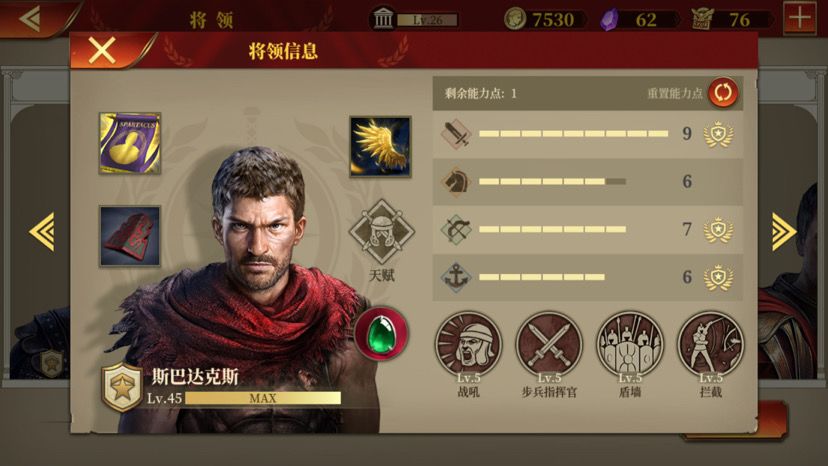Select the purple Spartacus banner item
The image size is (828, 466).
(x=130, y=143)
